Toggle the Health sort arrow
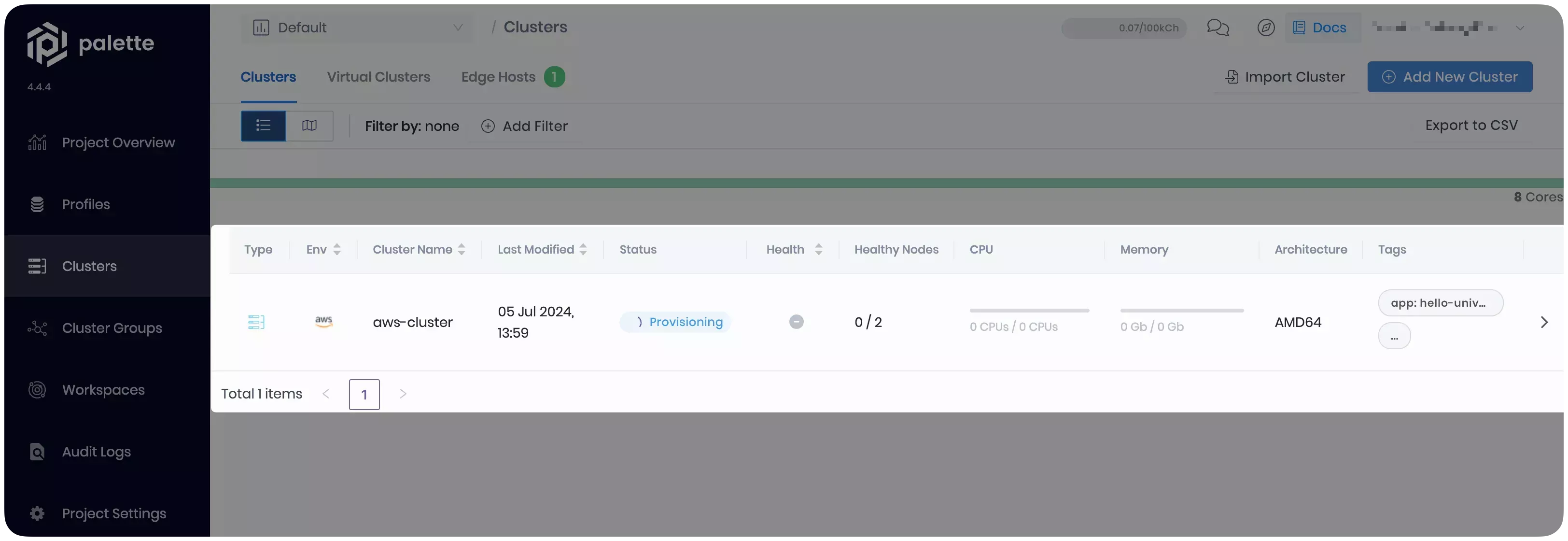This screenshot has height=541, width=1568. (819, 249)
